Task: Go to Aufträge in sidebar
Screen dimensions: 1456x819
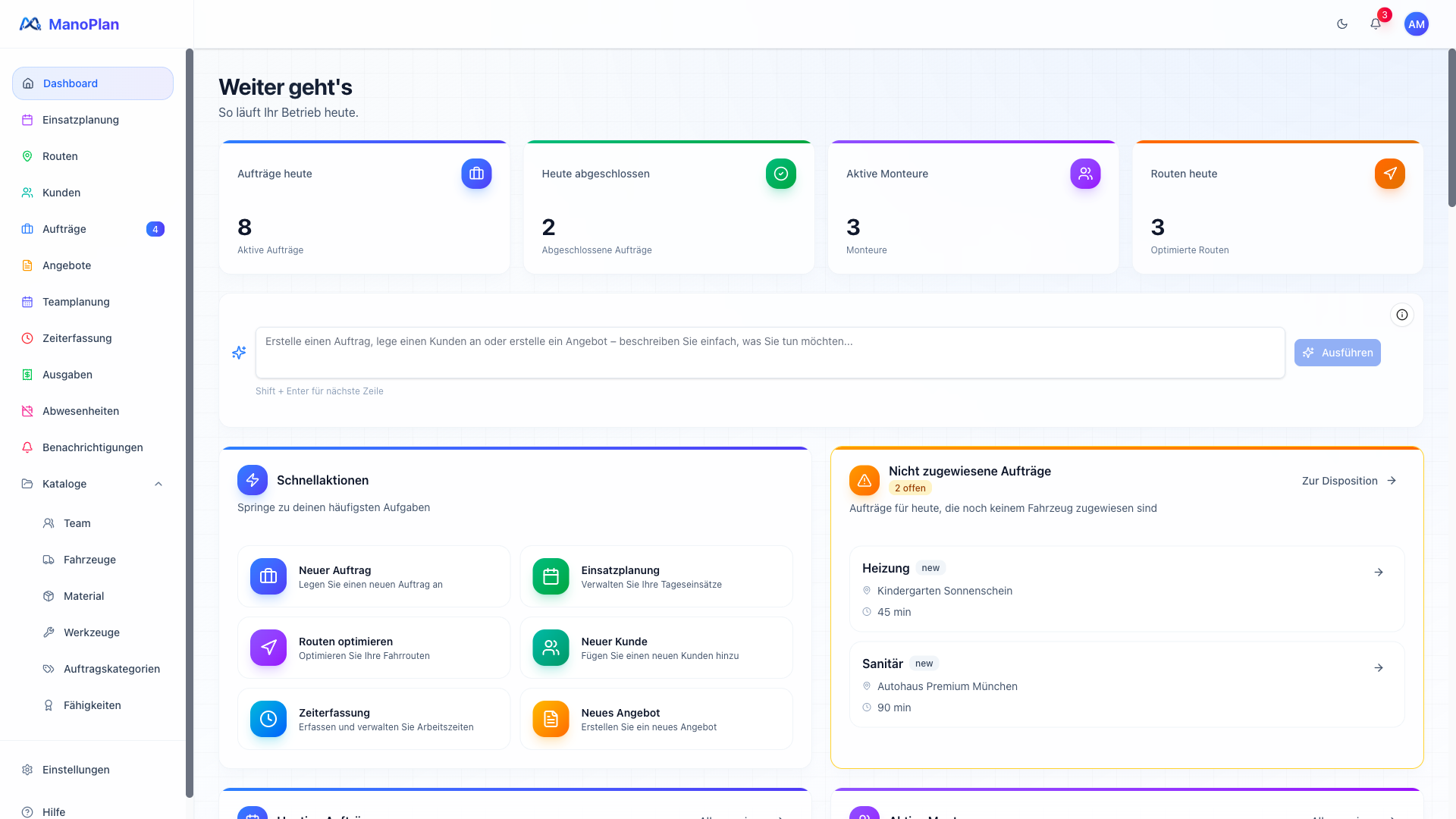Action: pyautogui.click(x=64, y=229)
